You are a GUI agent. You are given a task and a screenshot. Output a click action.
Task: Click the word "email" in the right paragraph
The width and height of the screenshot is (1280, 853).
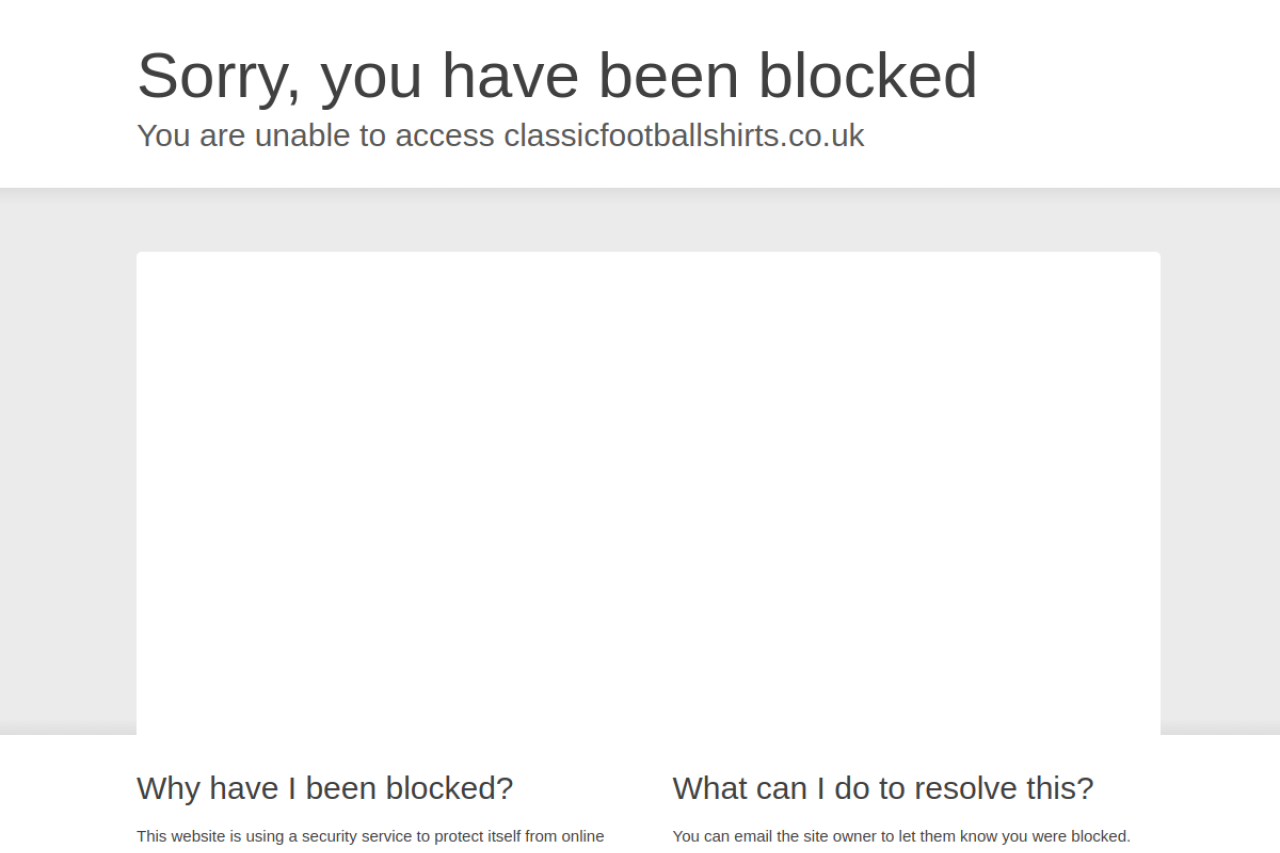[x=753, y=836]
